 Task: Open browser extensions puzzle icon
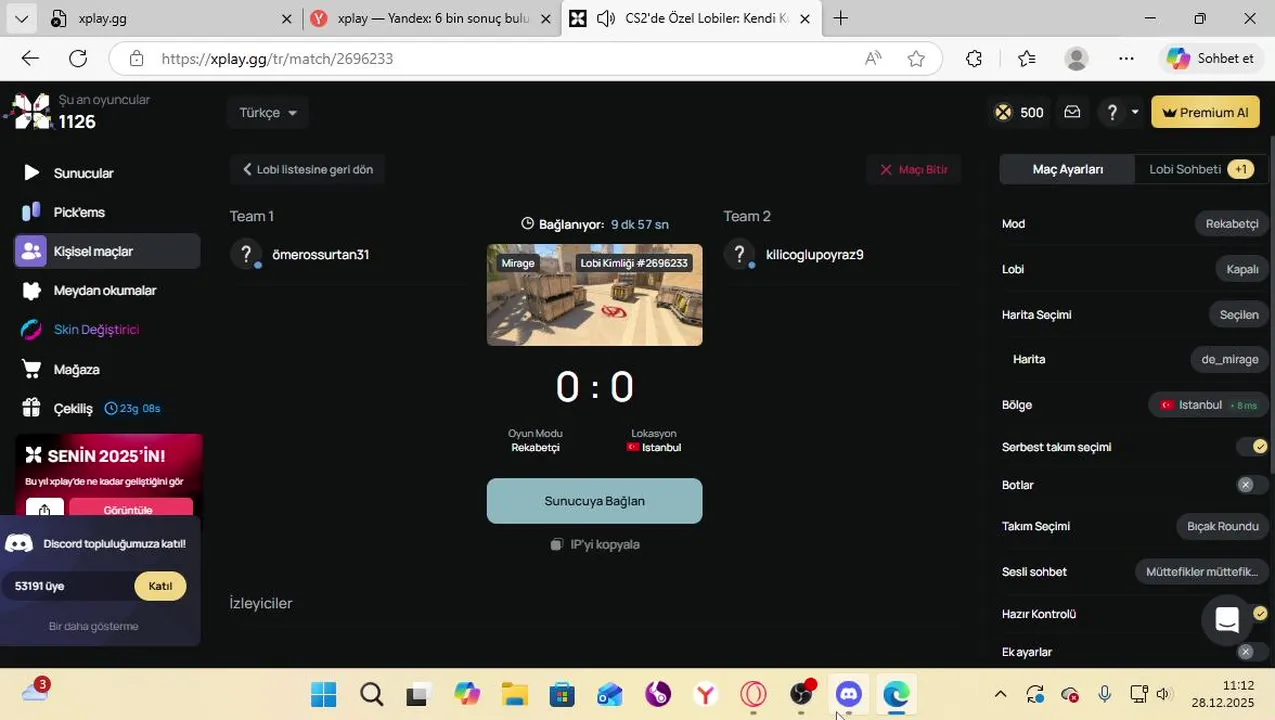pos(974,59)
